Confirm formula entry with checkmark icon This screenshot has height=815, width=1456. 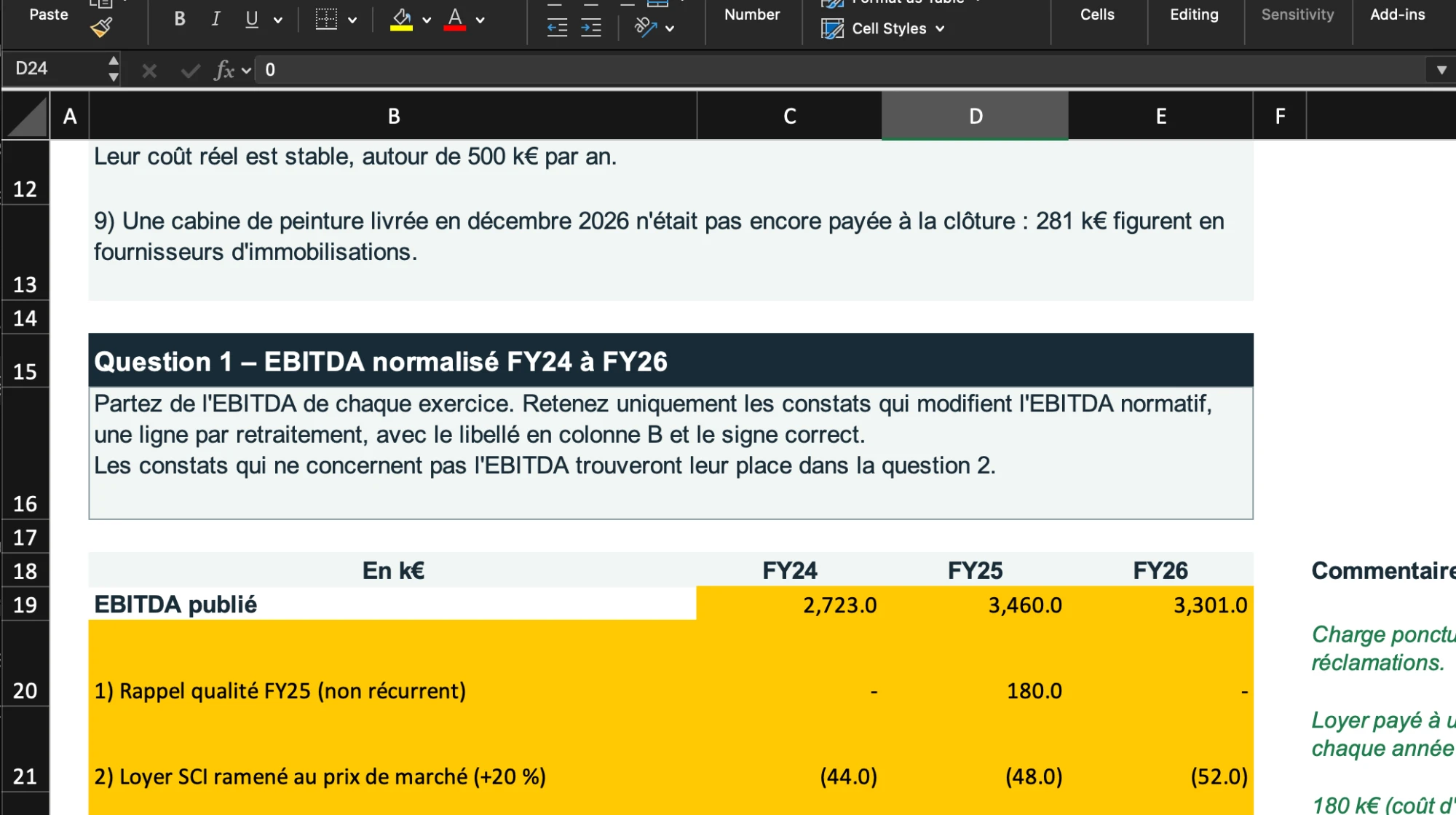coord(191,71)
